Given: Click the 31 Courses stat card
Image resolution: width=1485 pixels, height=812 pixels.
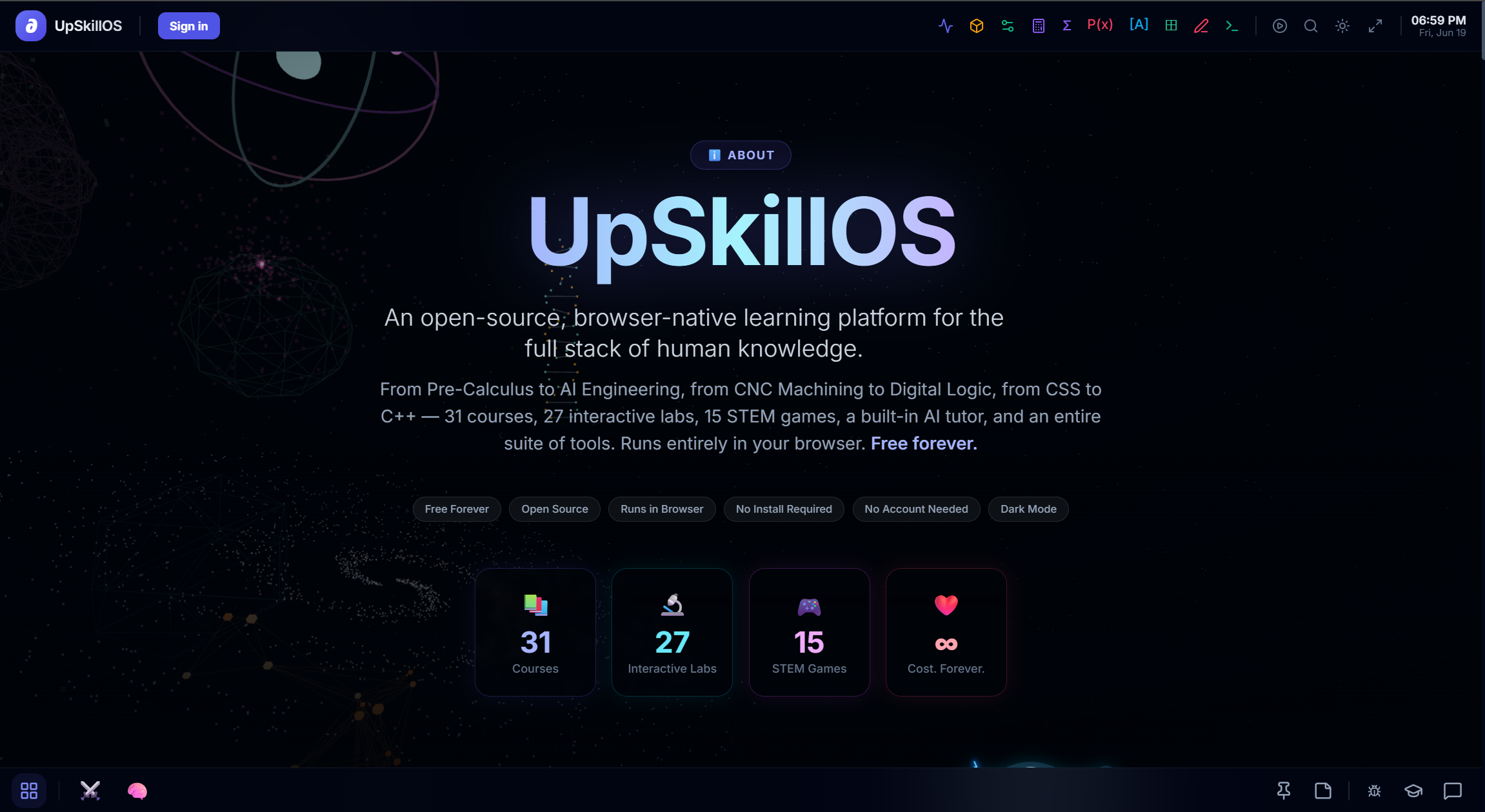Looking at the screenshot, I should (535, 632).
